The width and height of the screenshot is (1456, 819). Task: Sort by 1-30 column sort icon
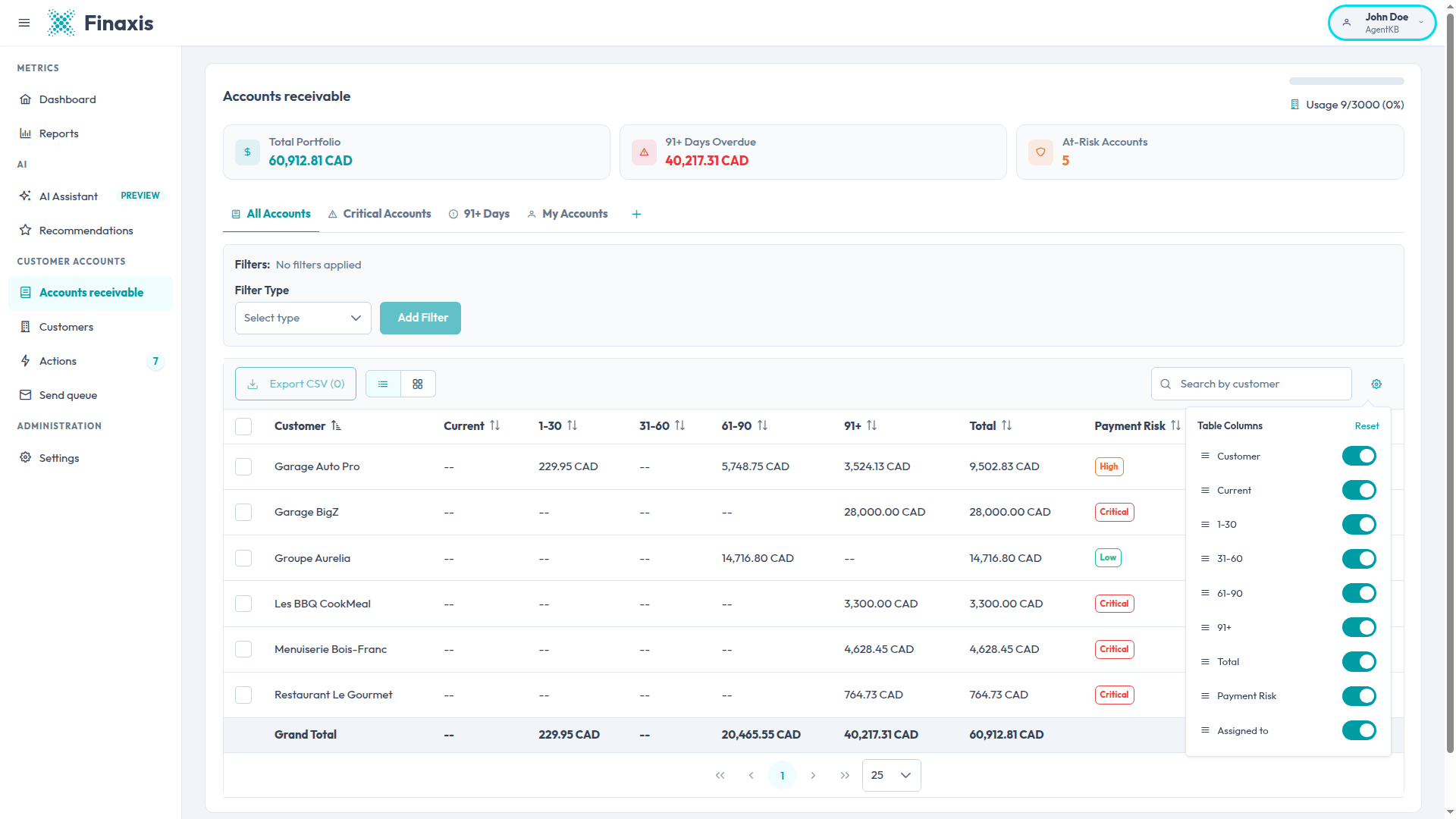tap(572, 426)
